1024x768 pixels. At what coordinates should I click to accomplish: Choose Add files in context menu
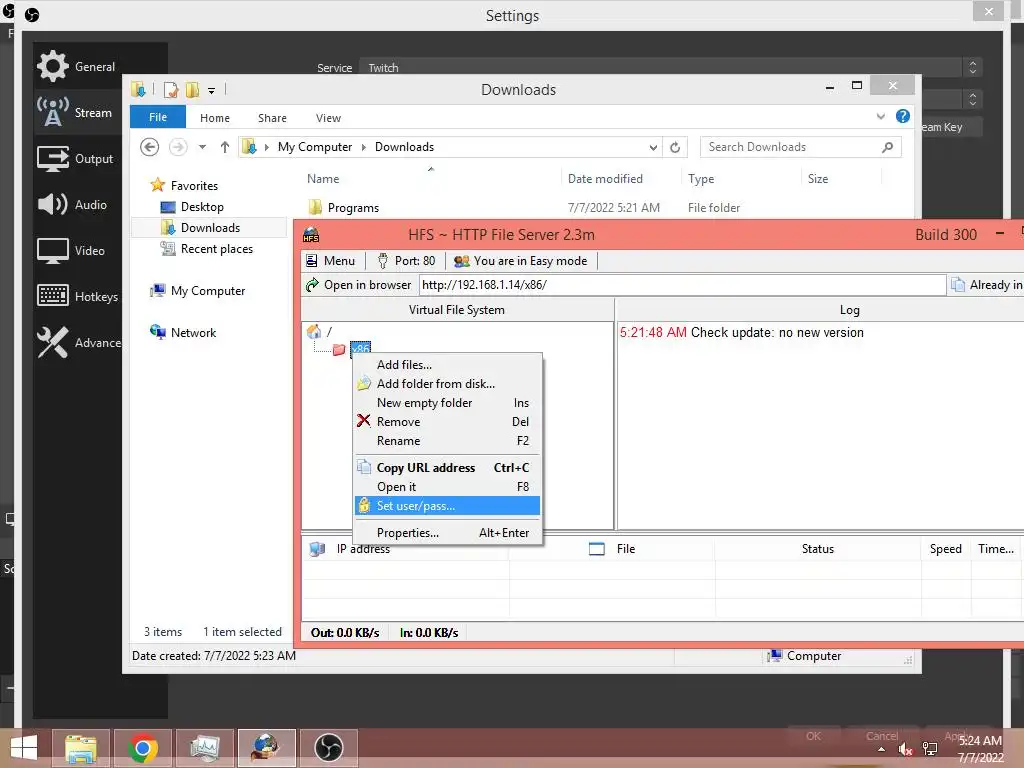[x=447, y=364]
